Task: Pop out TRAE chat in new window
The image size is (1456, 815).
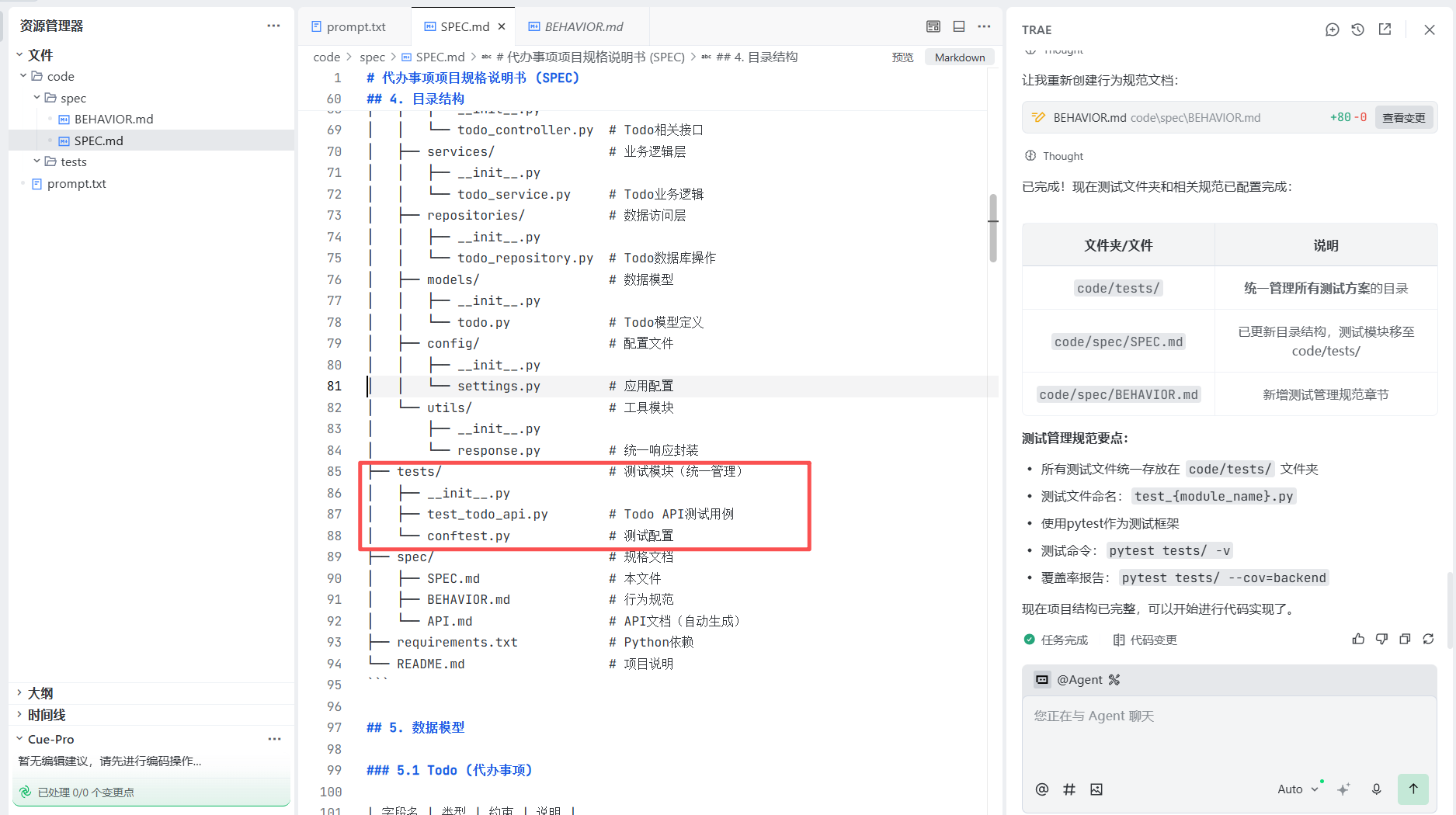Action: coord(1385,29)
